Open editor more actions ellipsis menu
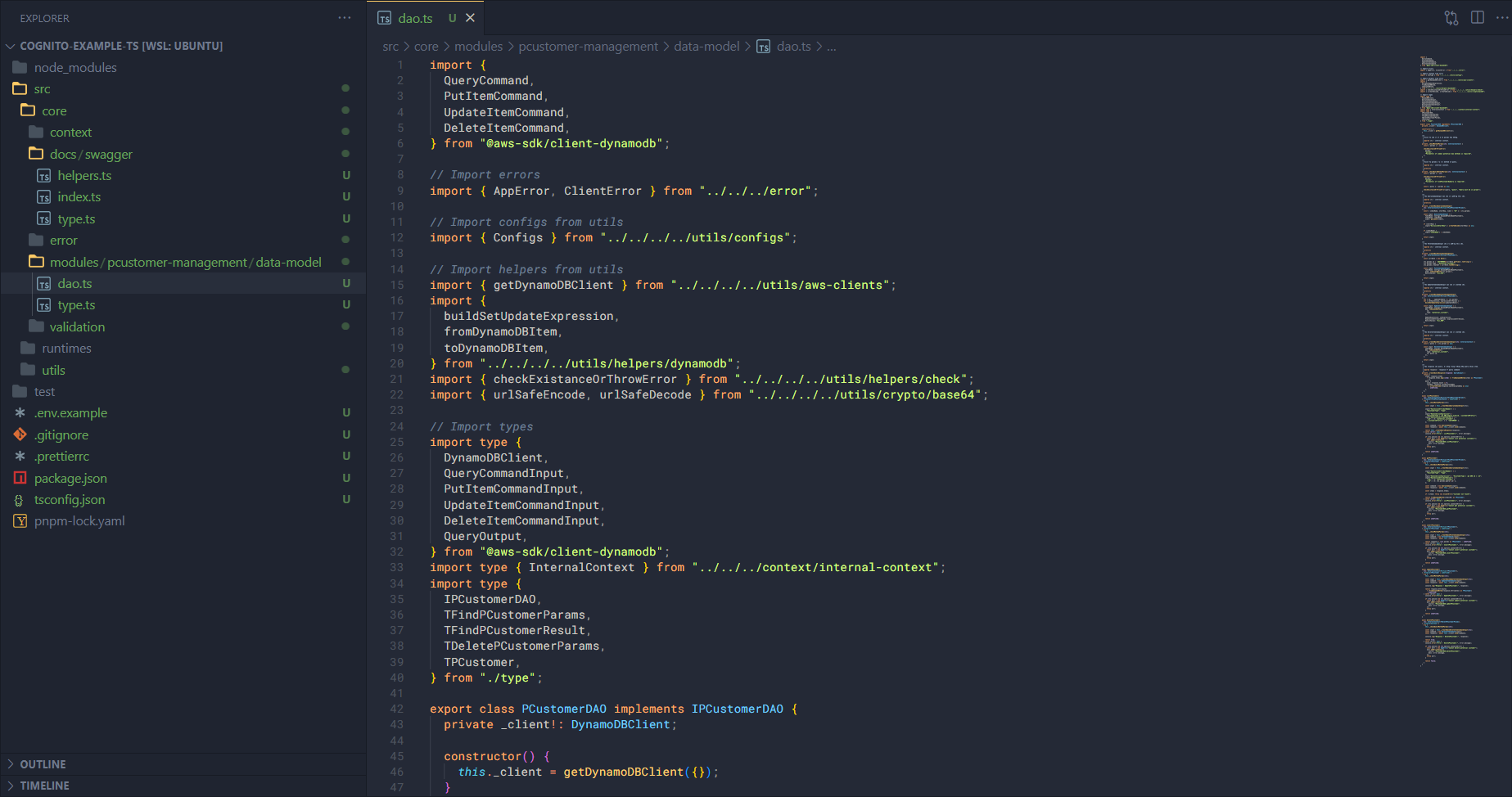 [x=1501, y=18]
